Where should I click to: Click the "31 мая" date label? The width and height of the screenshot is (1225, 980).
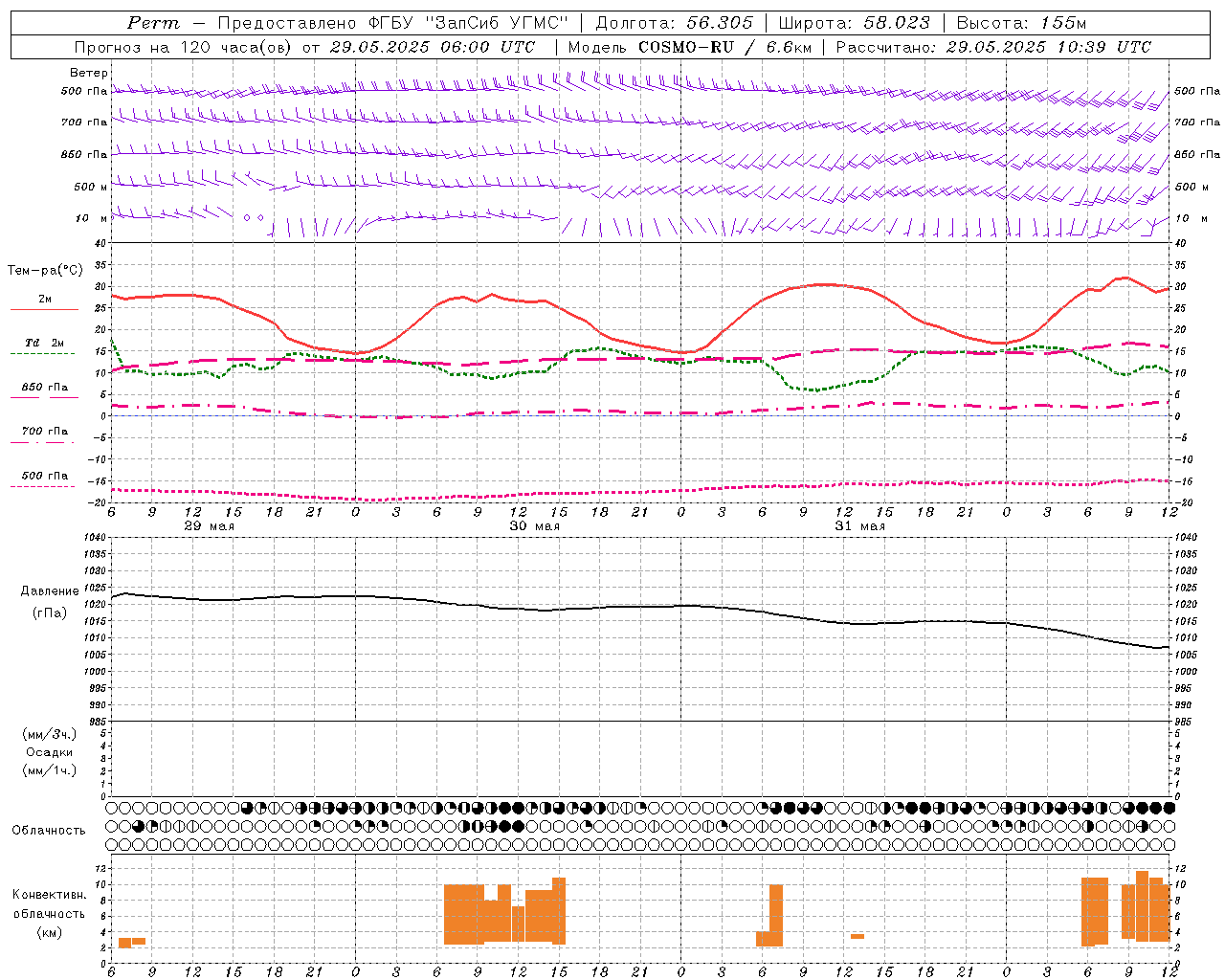pos(859,526)
